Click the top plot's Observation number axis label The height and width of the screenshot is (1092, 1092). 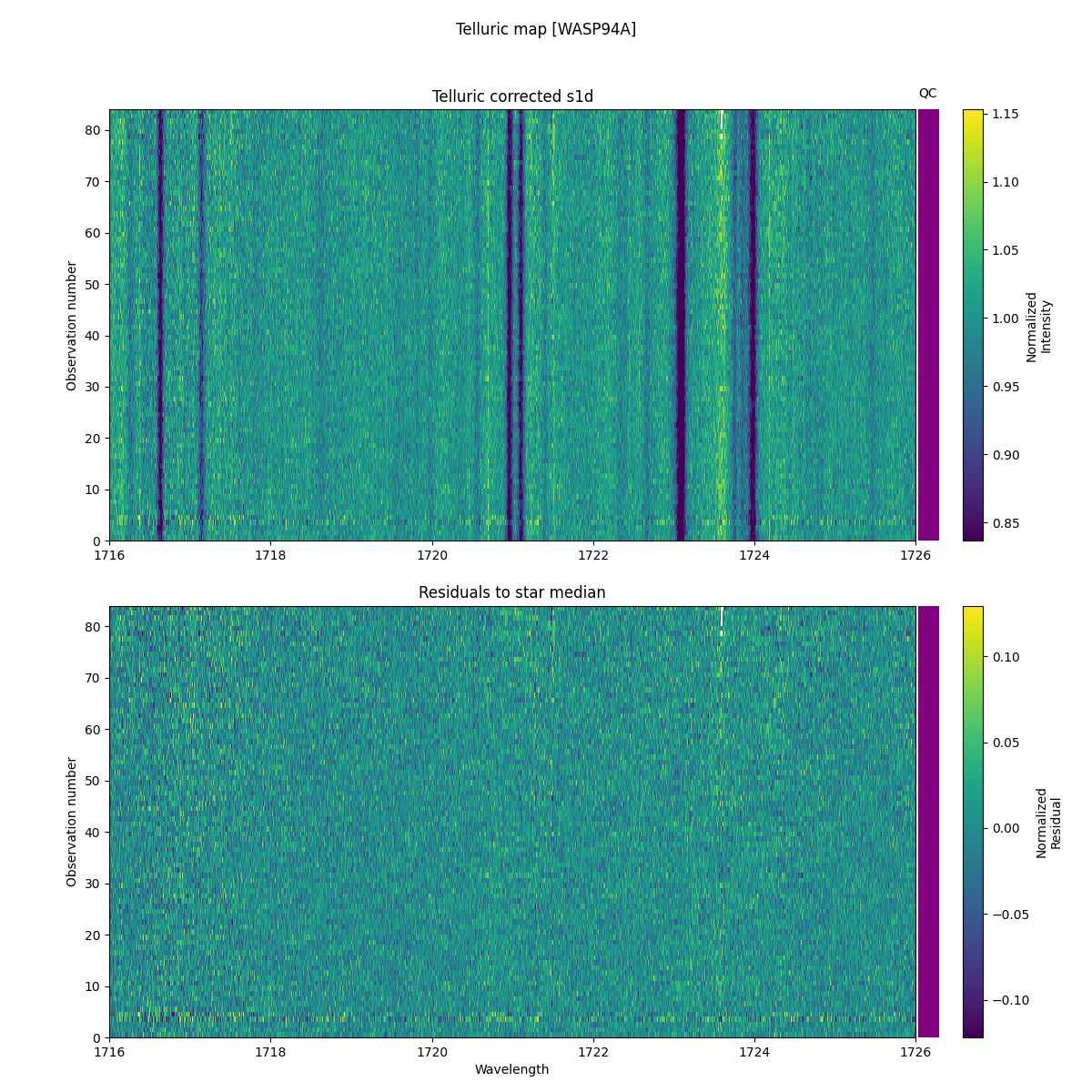(x=72, y=325)
